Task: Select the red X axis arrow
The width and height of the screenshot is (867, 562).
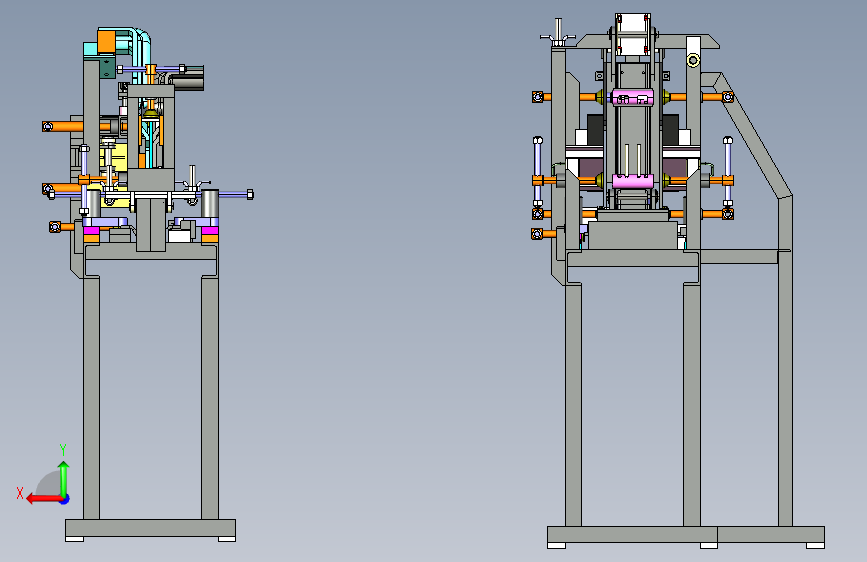Action: point(44,499)
